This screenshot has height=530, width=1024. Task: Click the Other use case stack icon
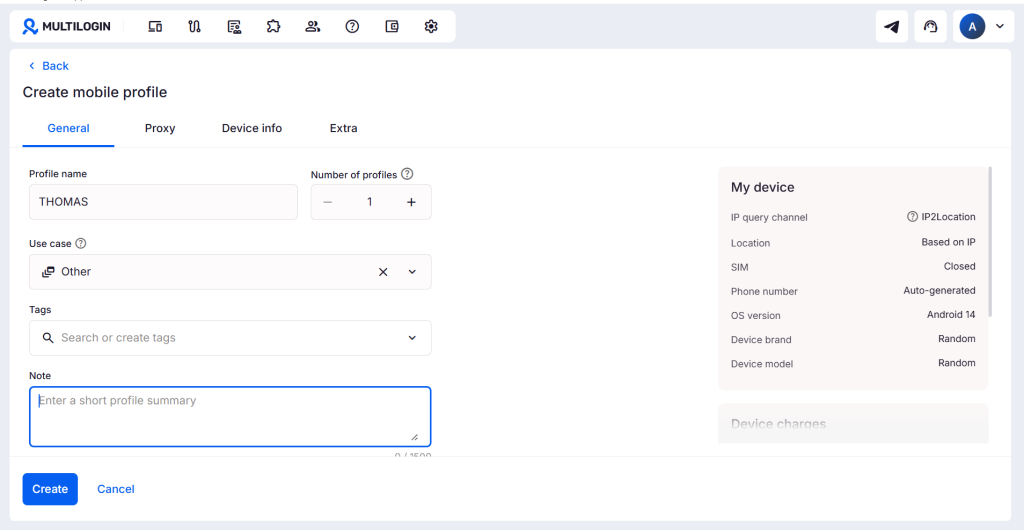[x=48, y=272]
